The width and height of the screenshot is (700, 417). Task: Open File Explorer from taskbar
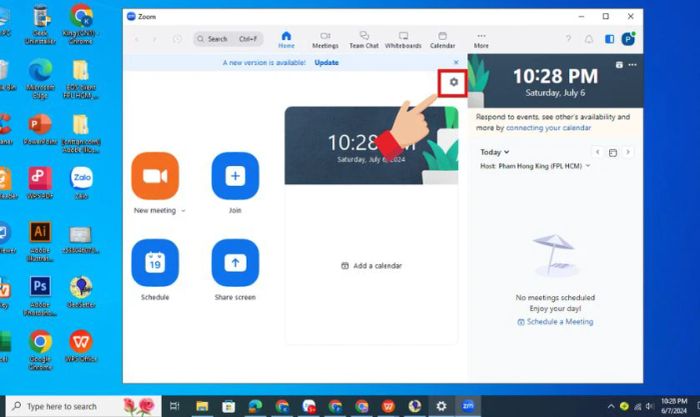click(x=202, y=406)
